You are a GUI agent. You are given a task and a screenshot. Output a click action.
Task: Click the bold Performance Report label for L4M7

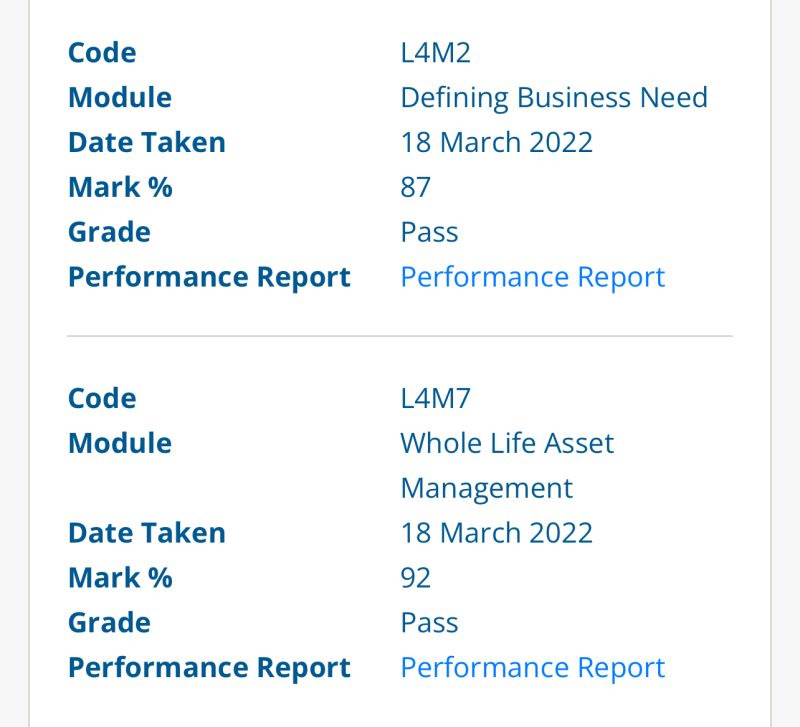(x=209, y=667)
